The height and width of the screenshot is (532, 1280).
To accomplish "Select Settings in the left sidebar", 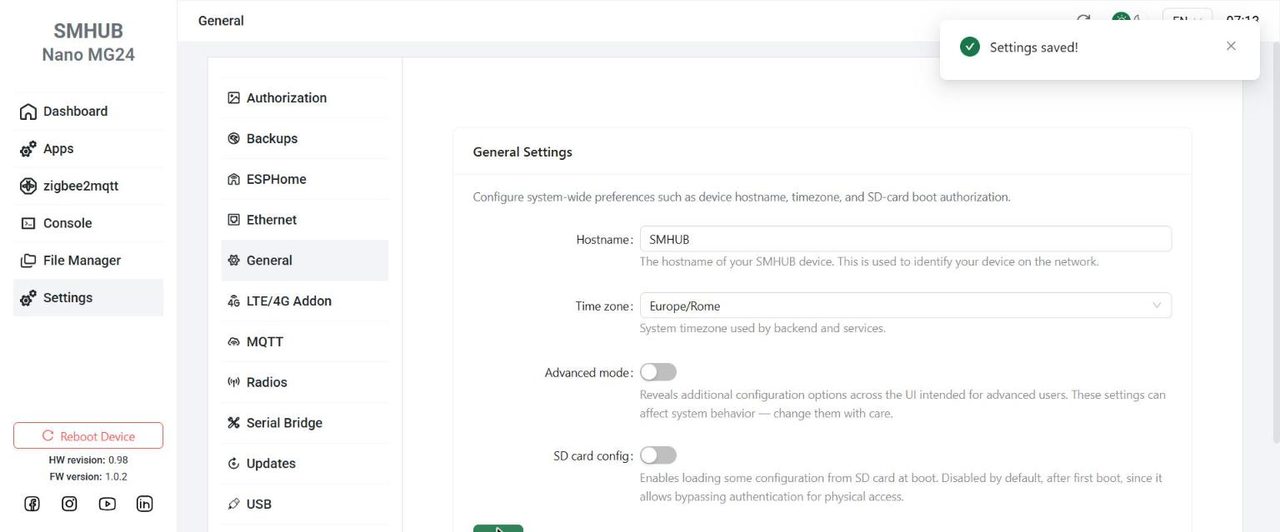I will [88, 298].
